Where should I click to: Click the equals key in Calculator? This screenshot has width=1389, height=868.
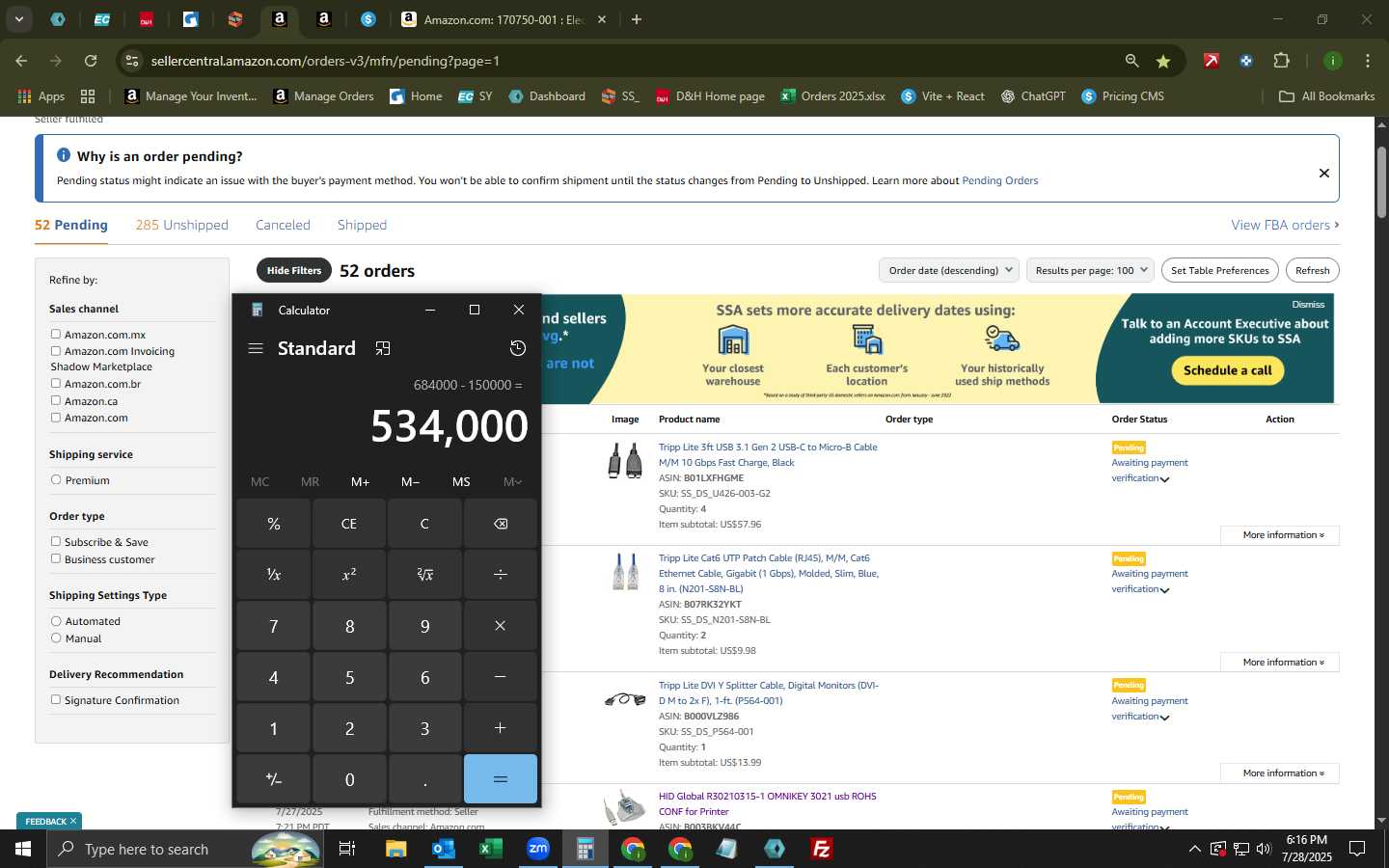pyautogui.click(x=501, y=779)
